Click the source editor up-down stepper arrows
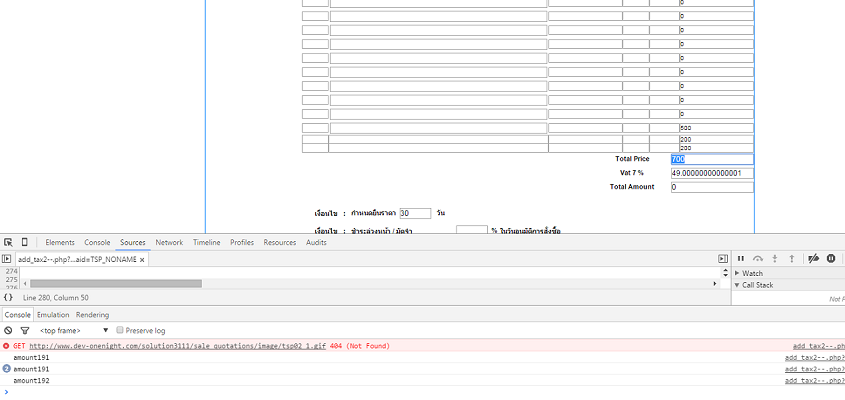Screen dimensions: 845x400 pos(725,273)
